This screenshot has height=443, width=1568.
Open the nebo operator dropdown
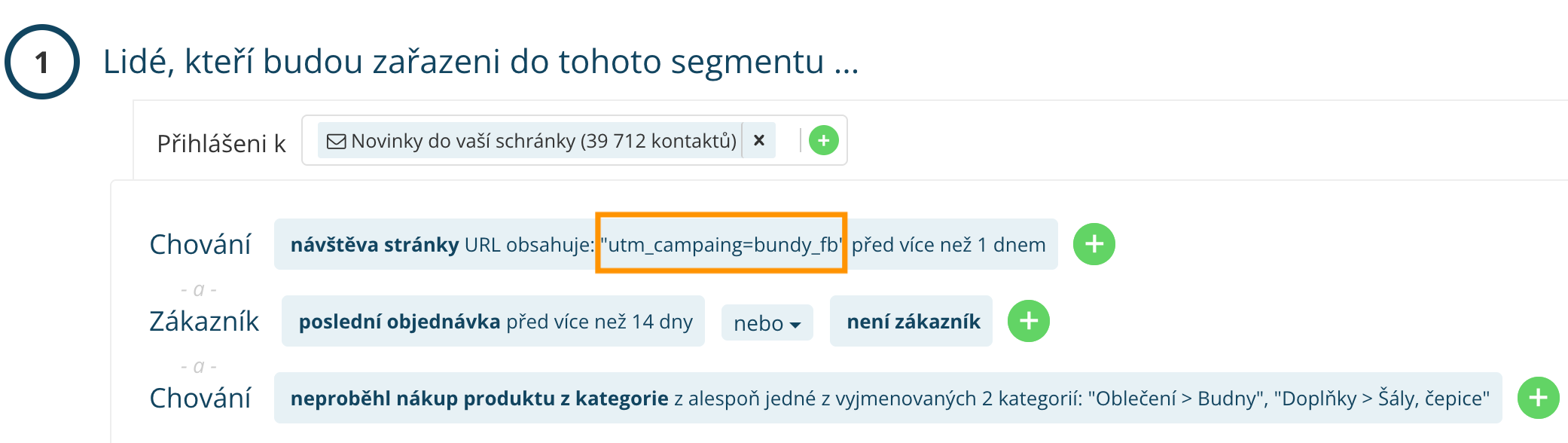click(767, 322)
